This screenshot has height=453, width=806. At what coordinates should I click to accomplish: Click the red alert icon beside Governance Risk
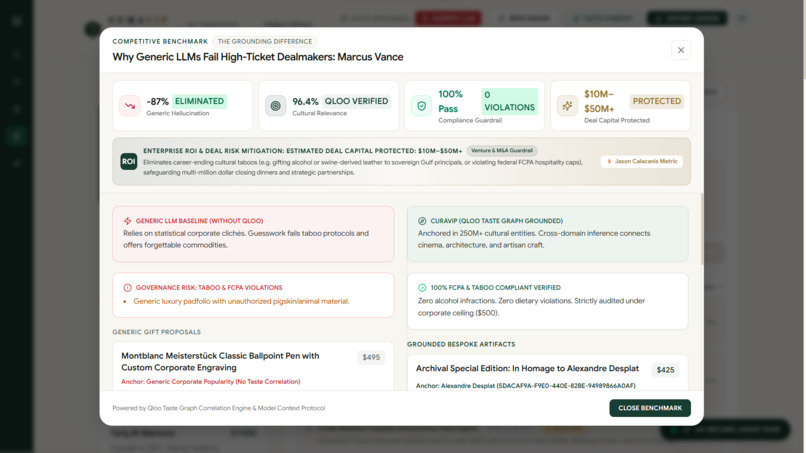(127, 287)
